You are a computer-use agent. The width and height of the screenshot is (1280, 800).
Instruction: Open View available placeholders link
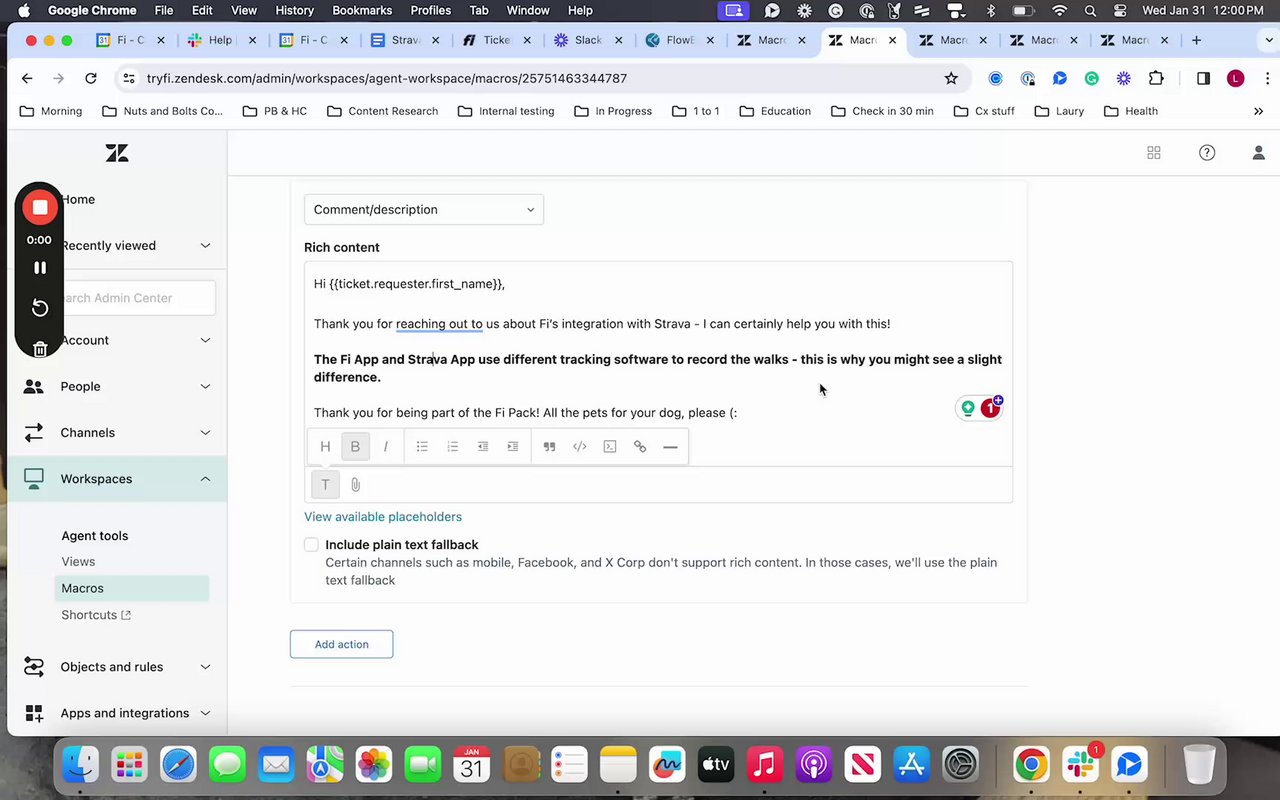tap(383, 517)
